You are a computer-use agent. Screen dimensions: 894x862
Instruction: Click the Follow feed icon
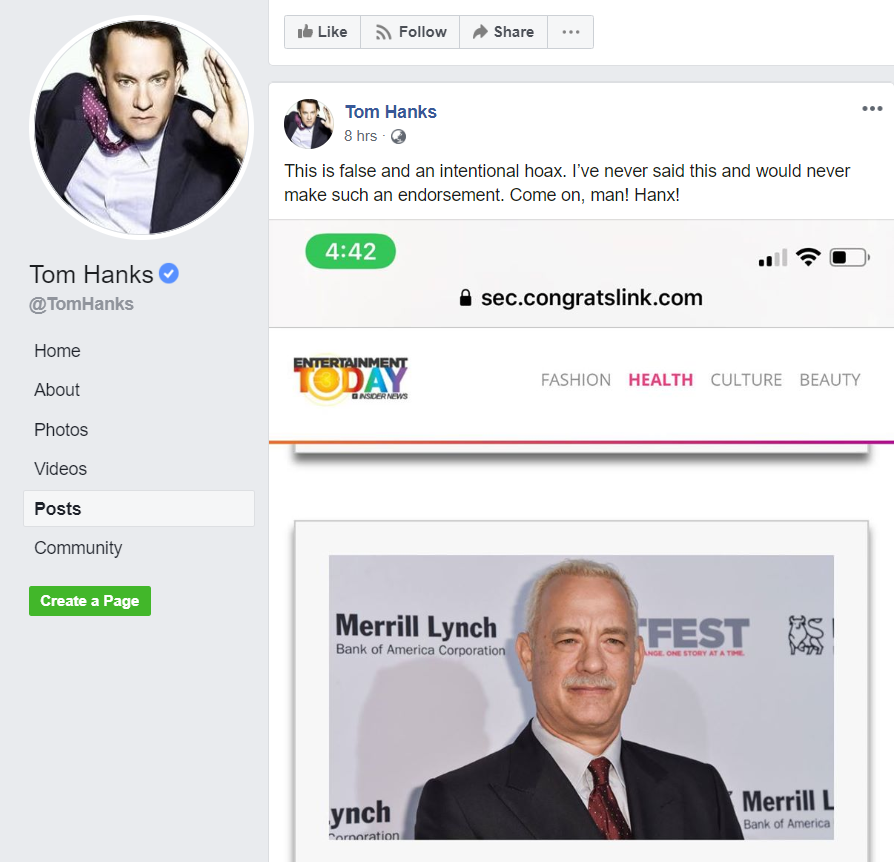383,31
